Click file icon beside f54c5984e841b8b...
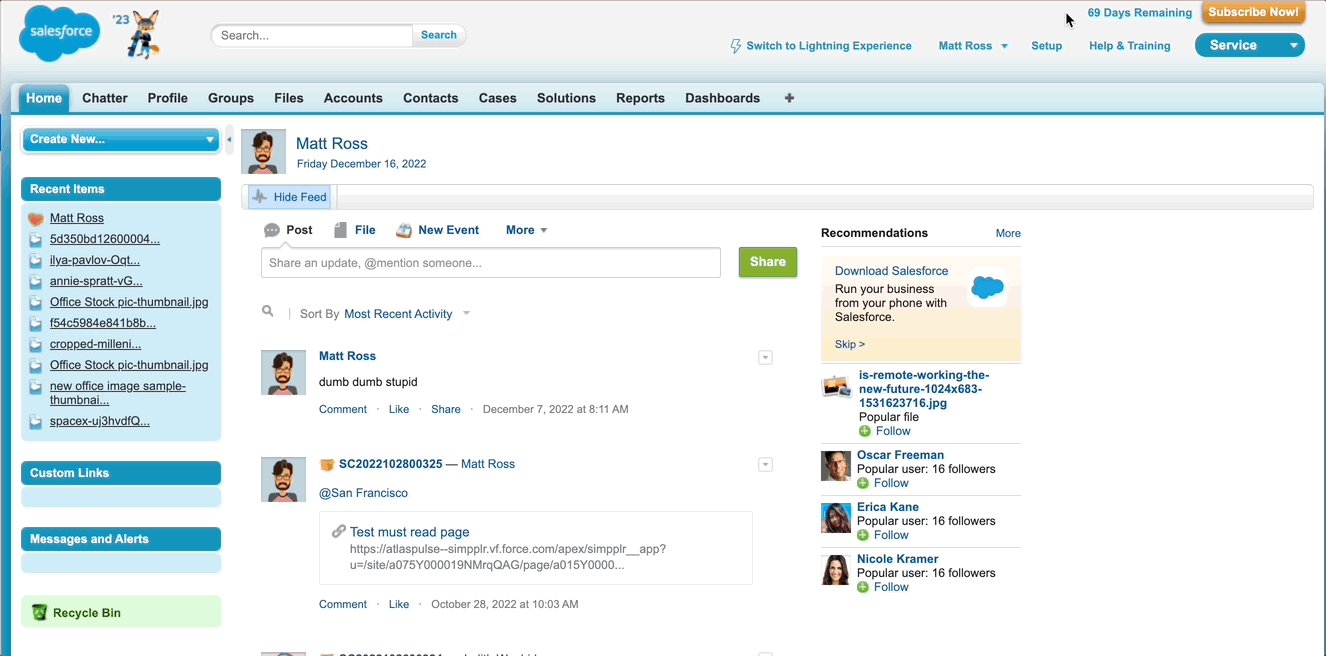Viewport: 1326px width, 656px height. (x=36, y=323)
